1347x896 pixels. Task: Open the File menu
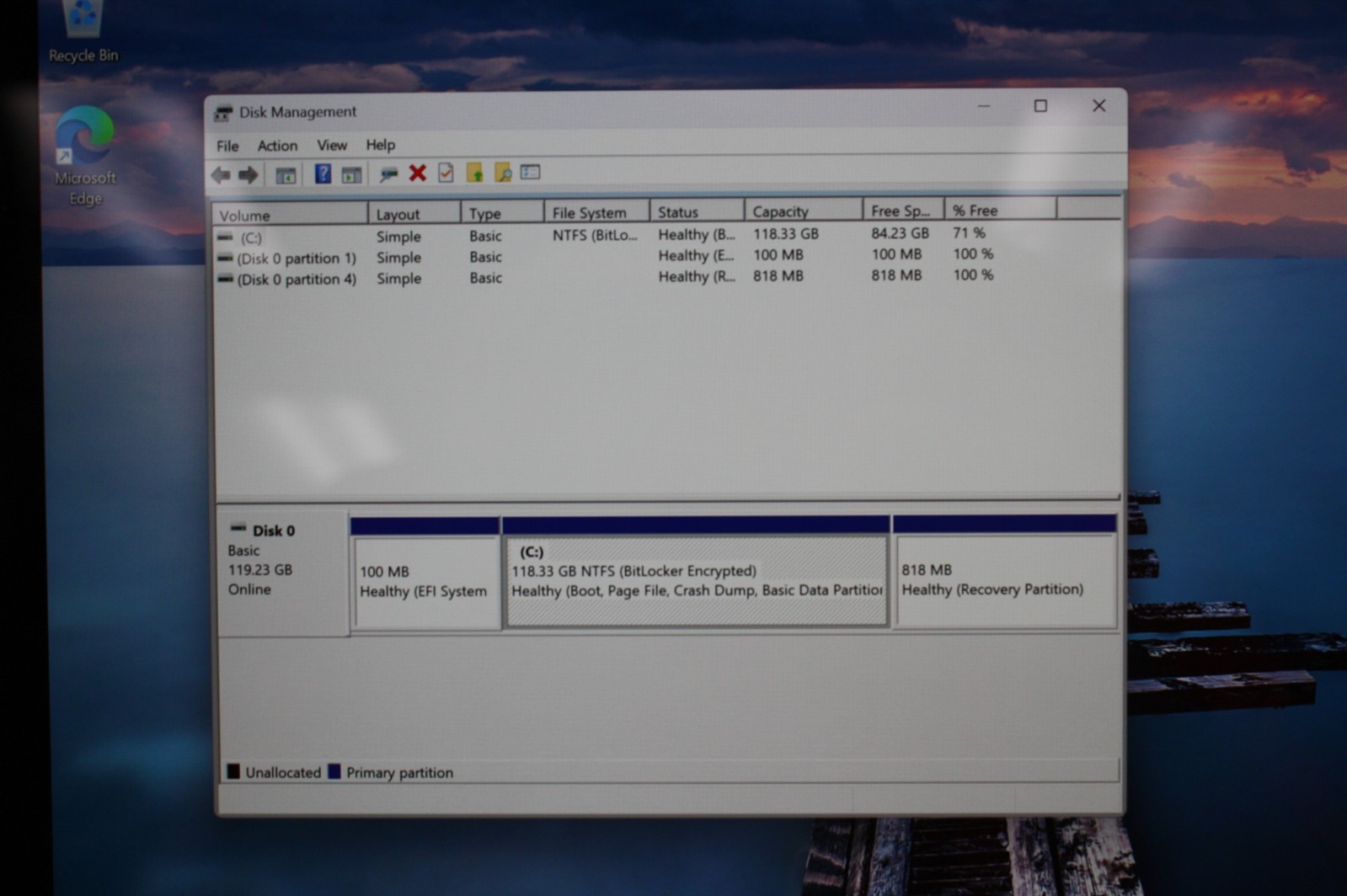click(227, 146)
